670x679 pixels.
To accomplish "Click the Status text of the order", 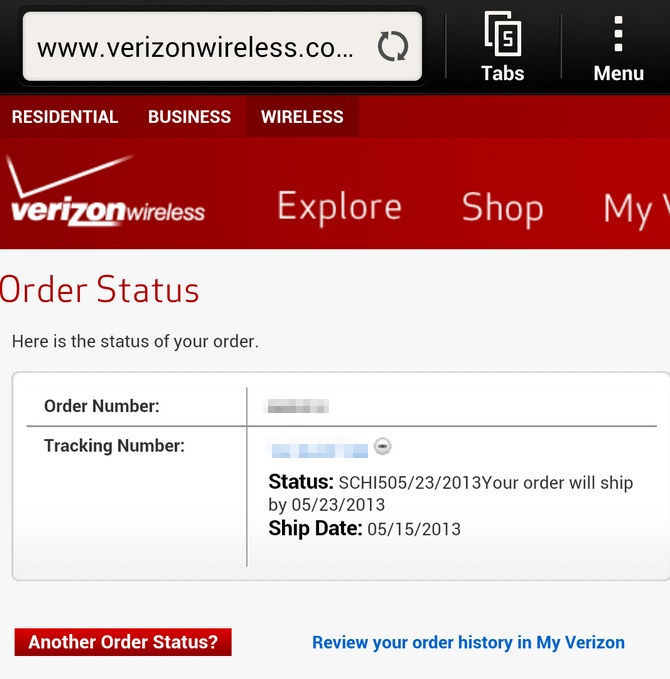I will coord(450,493).
